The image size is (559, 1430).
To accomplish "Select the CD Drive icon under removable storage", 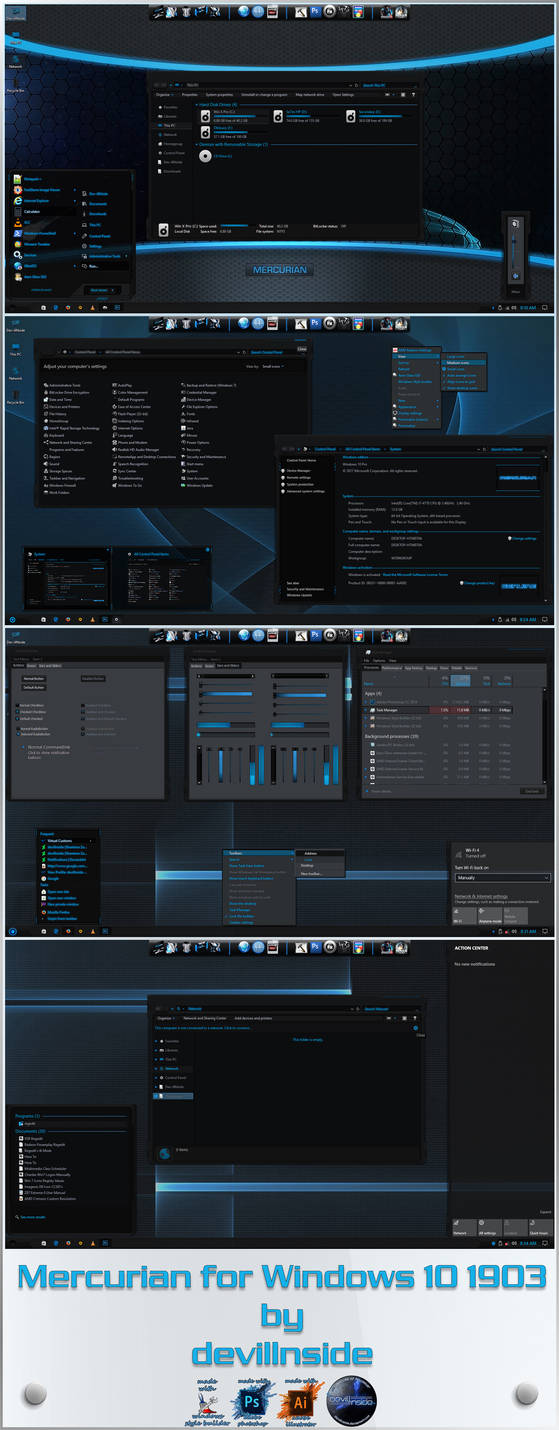I will (205, 156).
